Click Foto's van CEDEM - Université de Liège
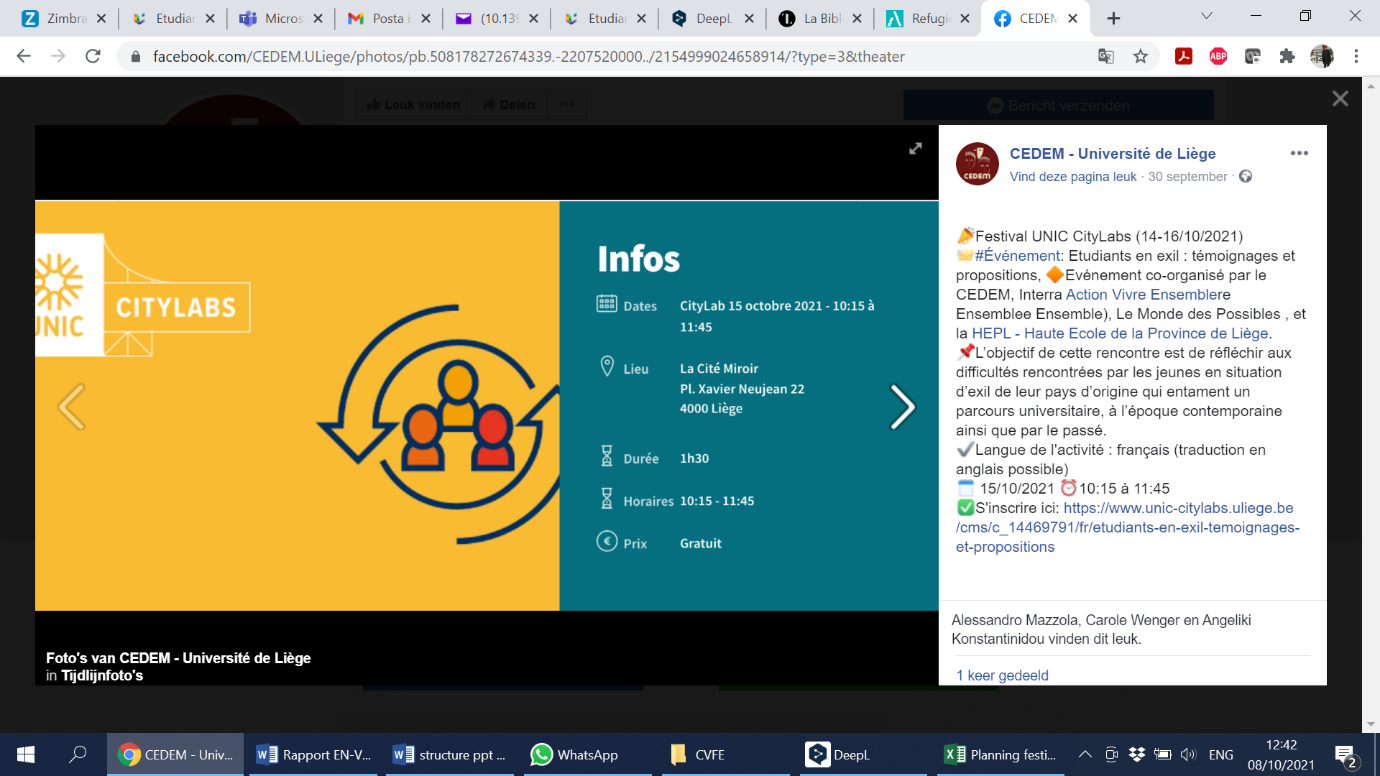The width and height of the screenshot is (1380, 776). click(x=178, y=658)
